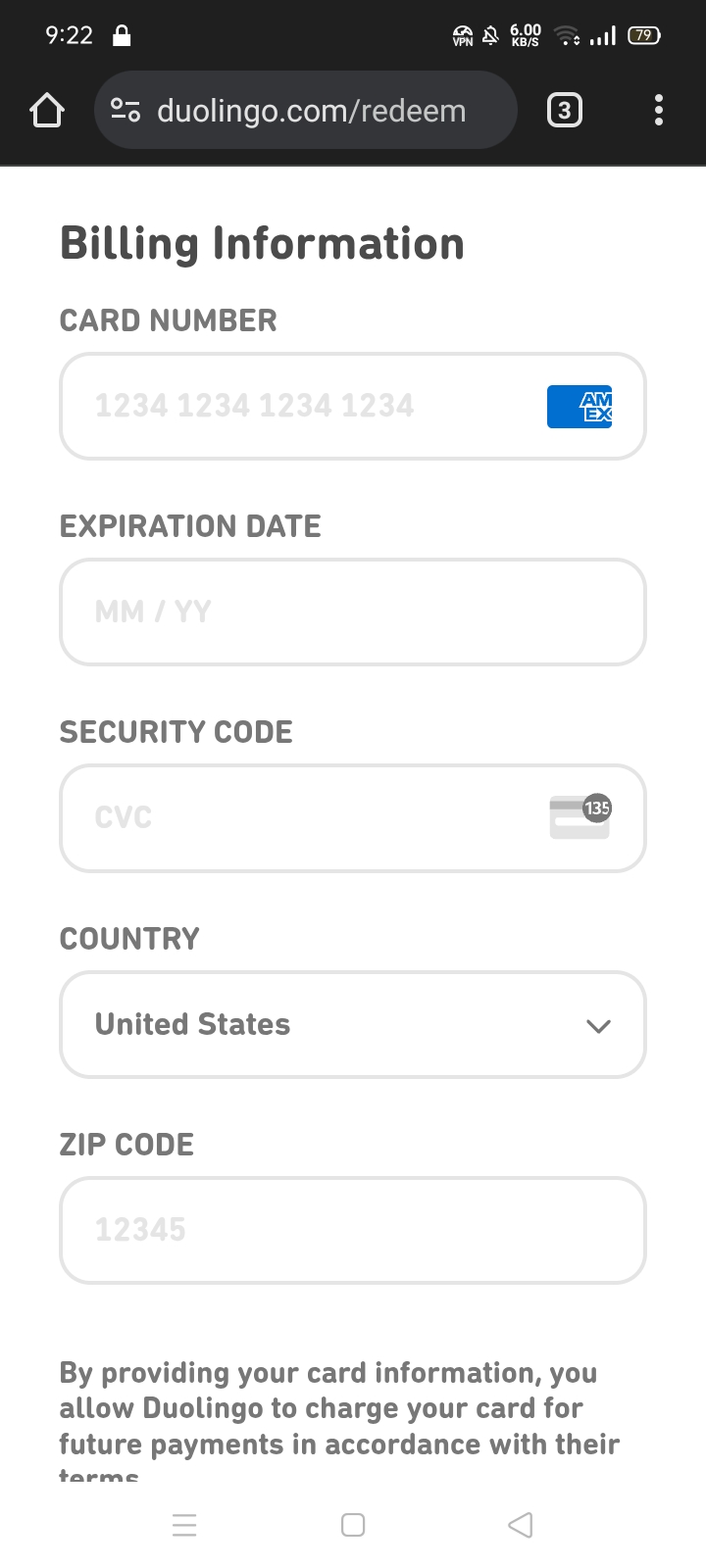Open the tab switcher showing 3 tabs

tap(564, 111)
